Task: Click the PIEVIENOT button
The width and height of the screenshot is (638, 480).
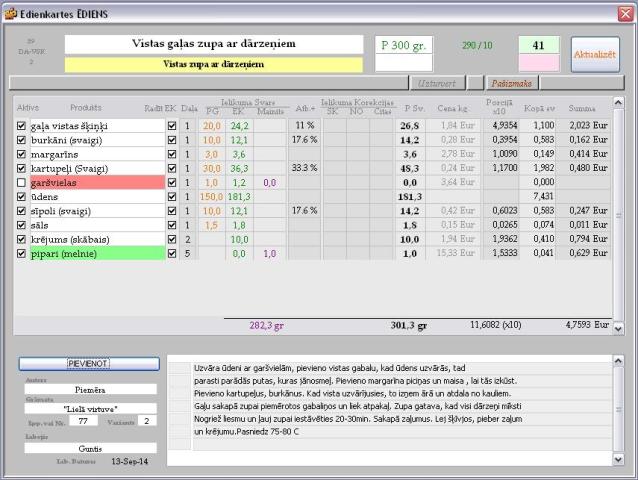Action: [x=88, y=364]
